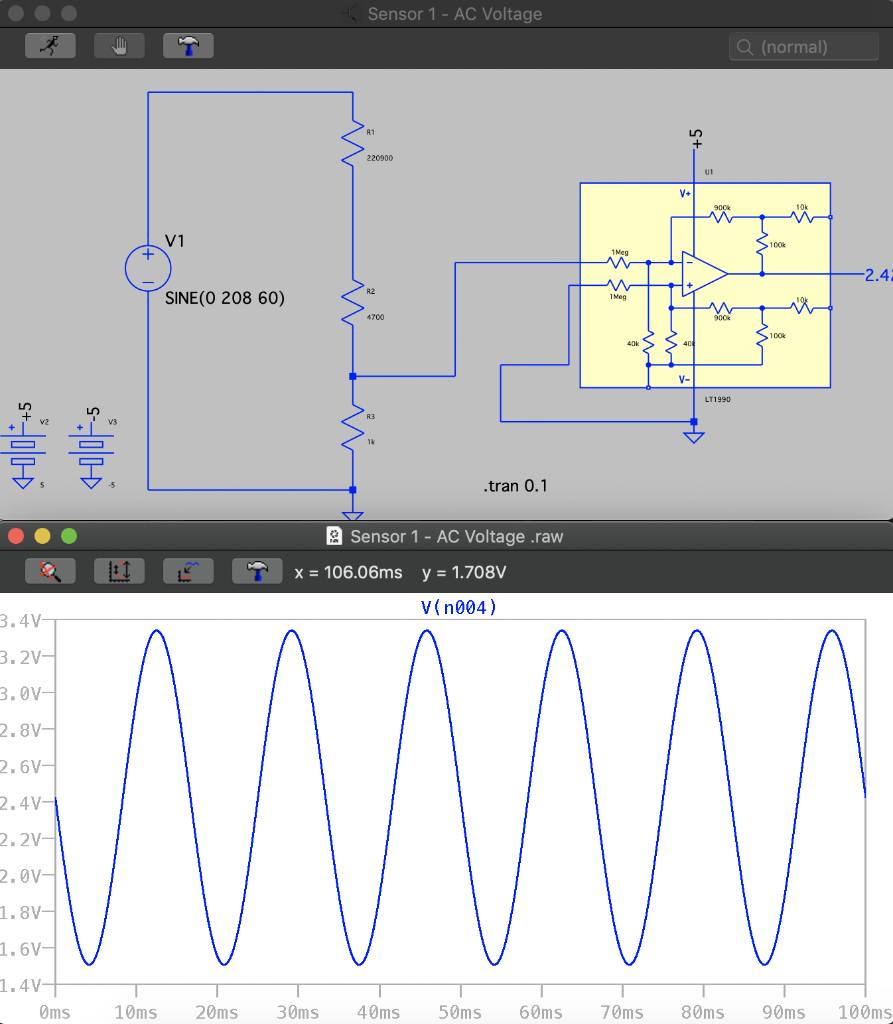
Task: Click the zoom-to-fit magnifier icon in the waveform toolbar
Action: 50,571
